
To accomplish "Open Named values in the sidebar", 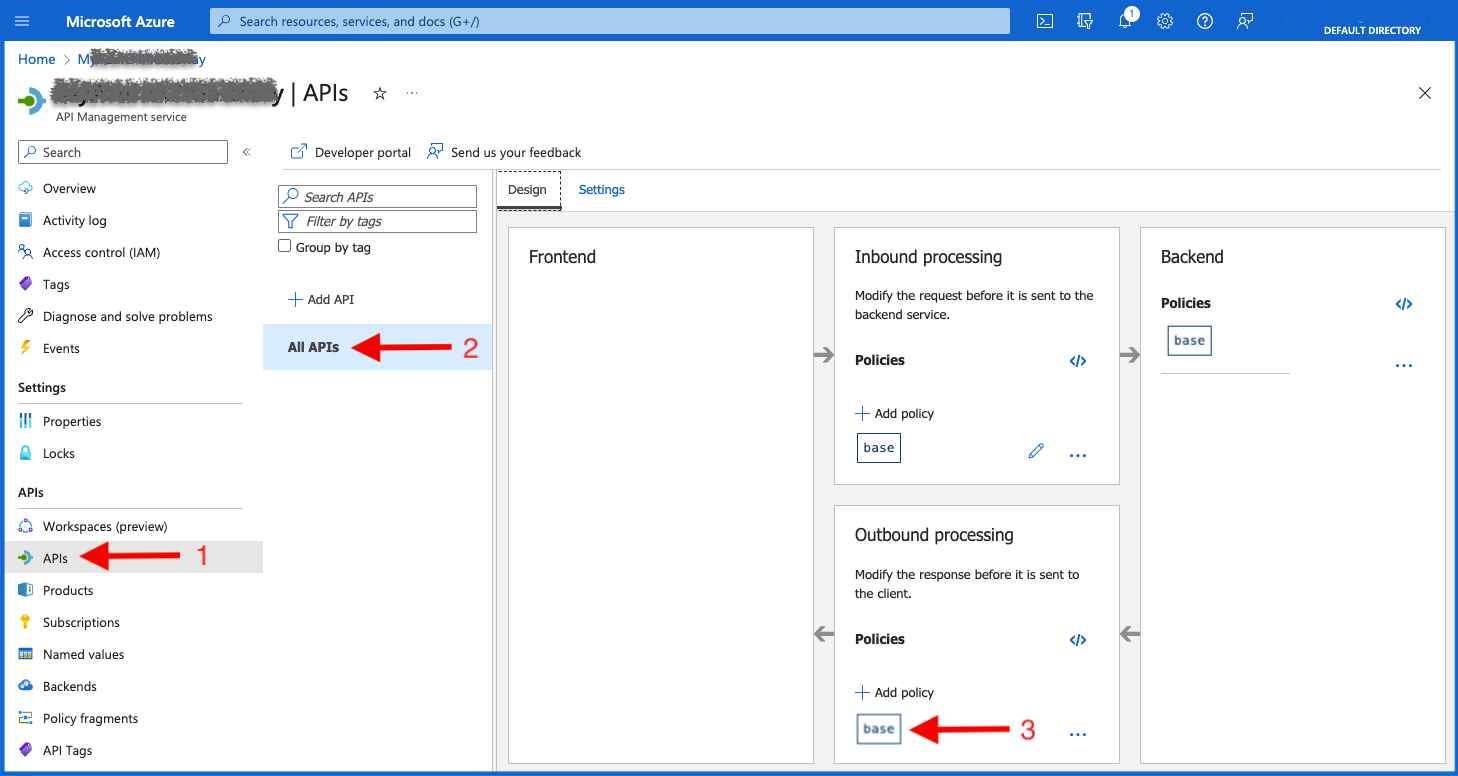I will 83,654.
